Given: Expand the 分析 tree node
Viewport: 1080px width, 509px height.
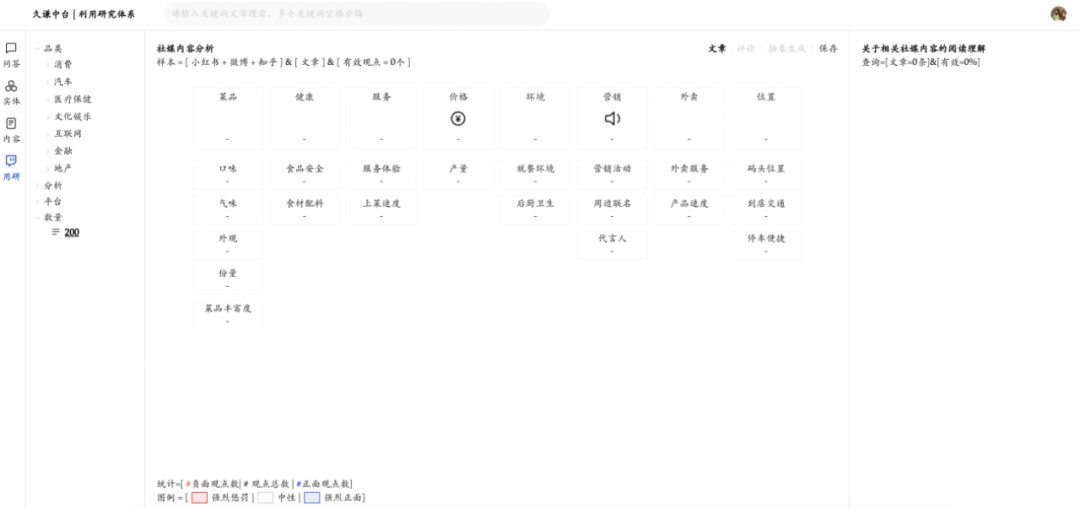Looking at the screenshot, I should point(38,185).
